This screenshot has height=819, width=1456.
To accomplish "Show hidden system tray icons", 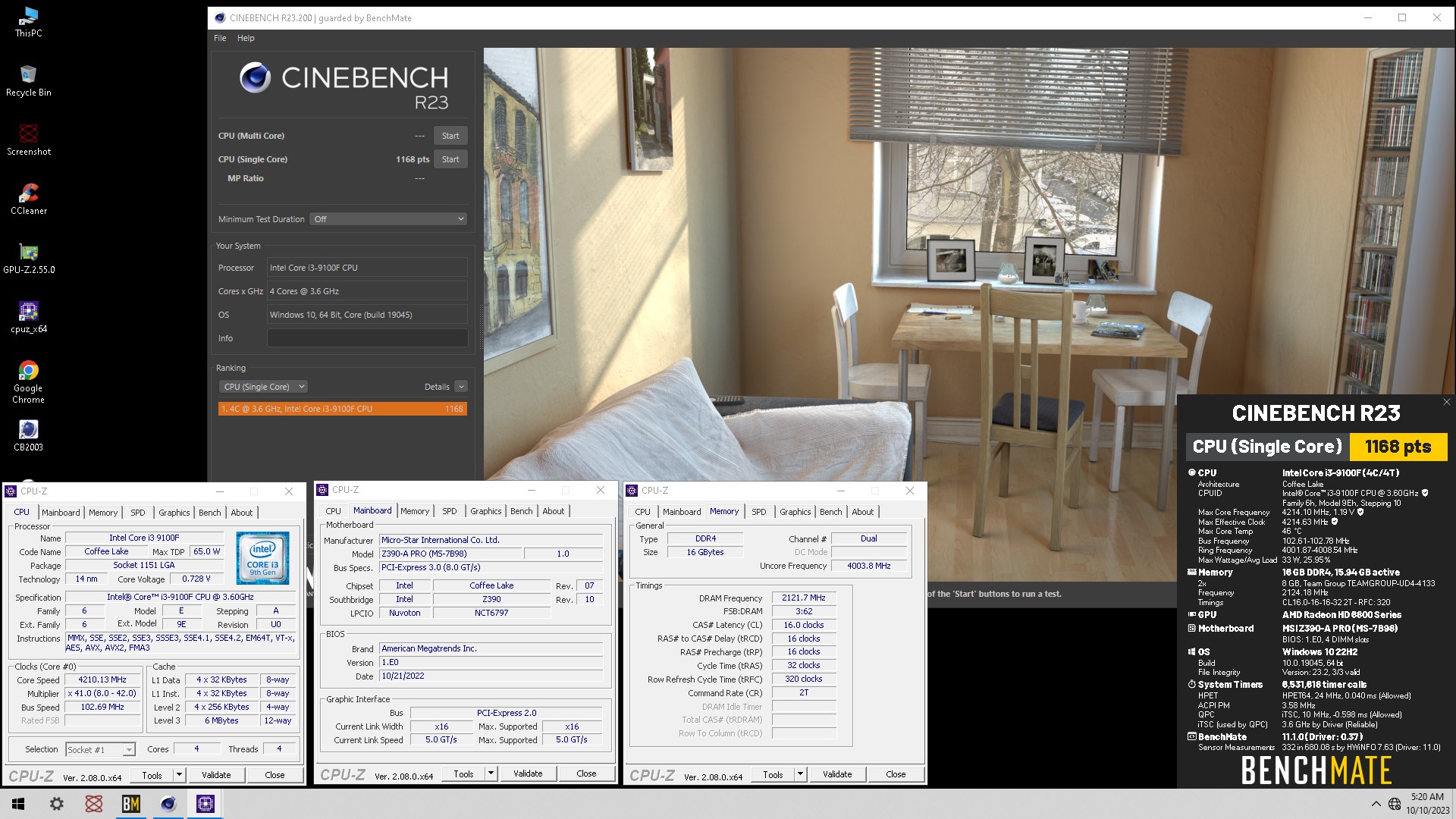I will pyautogui.click(x=1376, y=804).
